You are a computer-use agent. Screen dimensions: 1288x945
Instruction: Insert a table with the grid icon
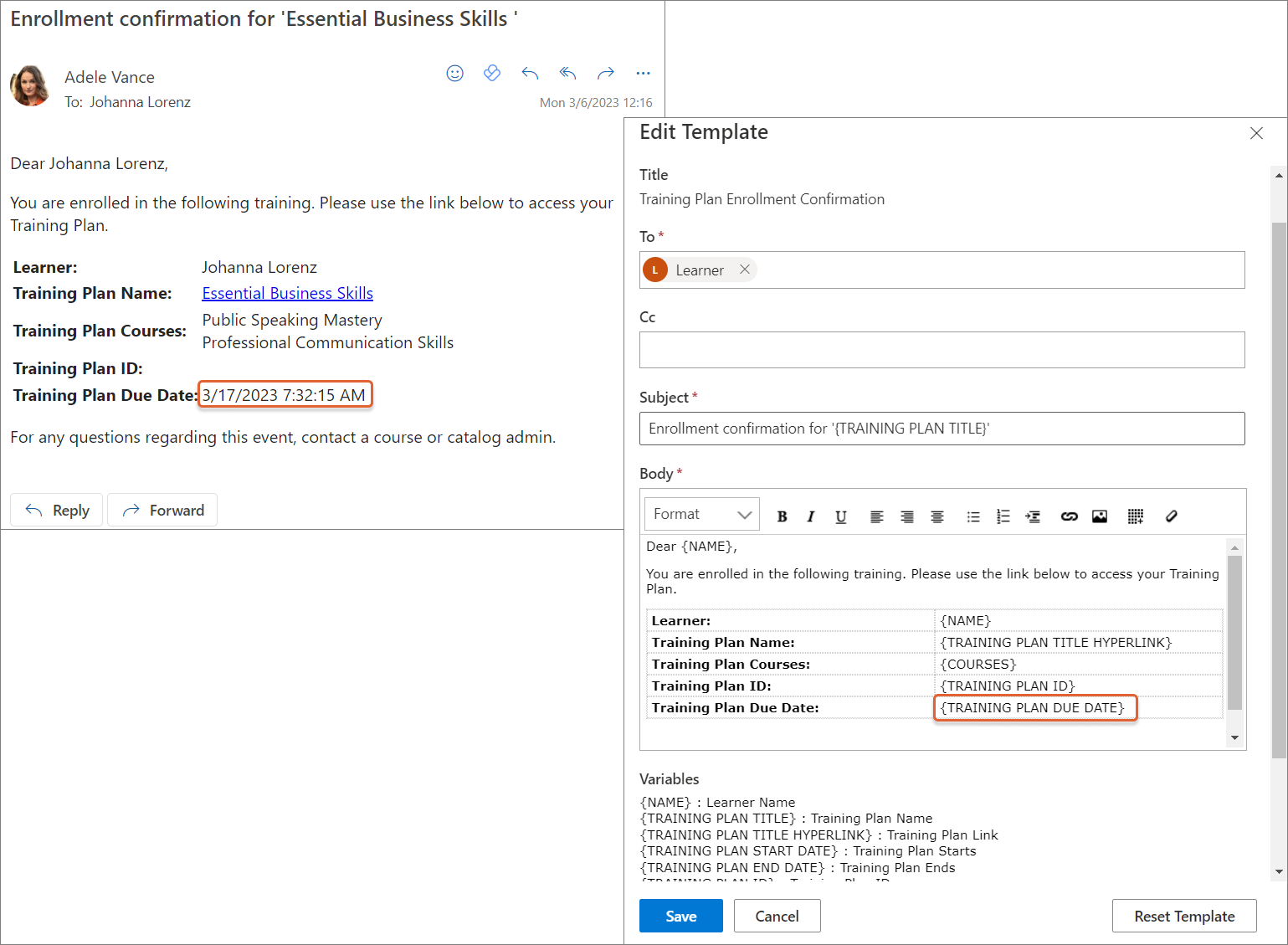[x=1135, y=516]
